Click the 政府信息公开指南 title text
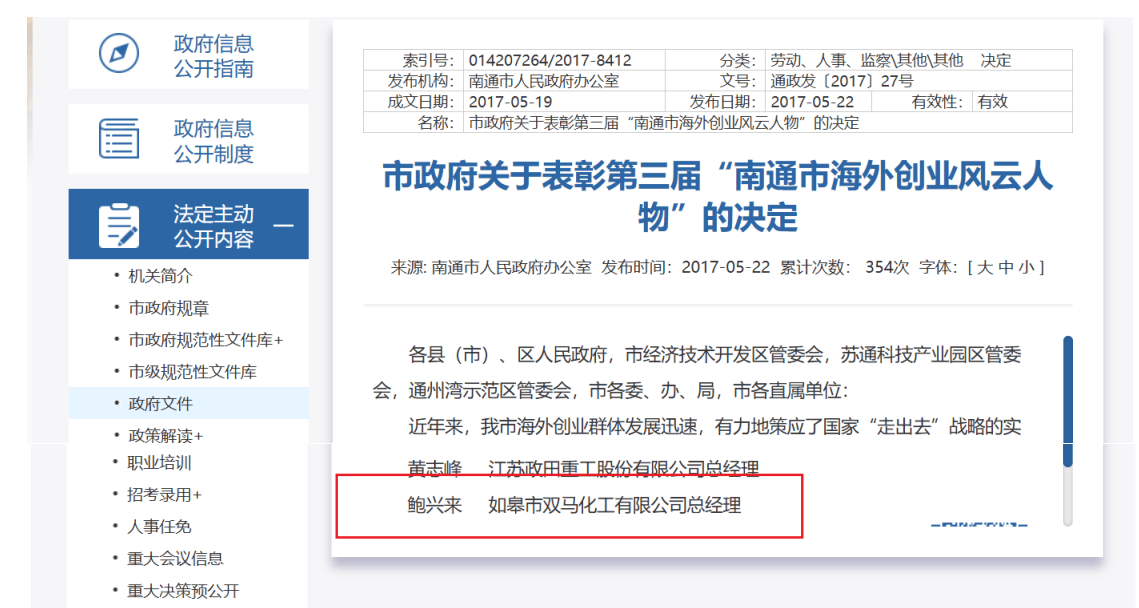The image size is (1139, 608). (x=213, y=56)
